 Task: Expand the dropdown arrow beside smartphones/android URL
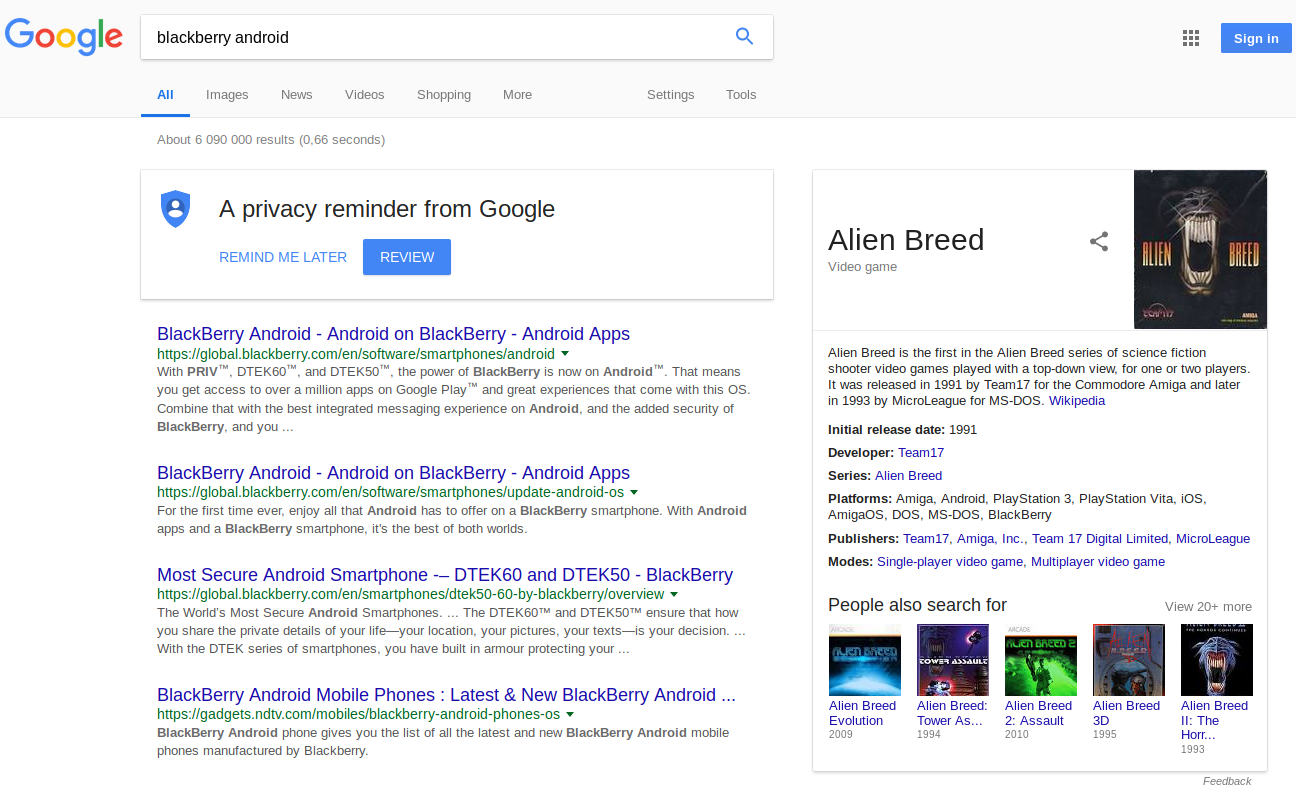[565, 354]
